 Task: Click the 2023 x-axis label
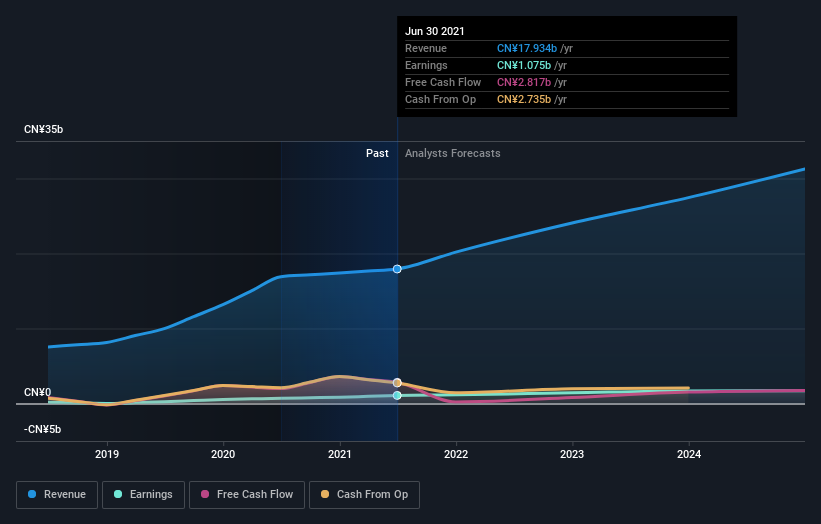[x=572, y=454]
